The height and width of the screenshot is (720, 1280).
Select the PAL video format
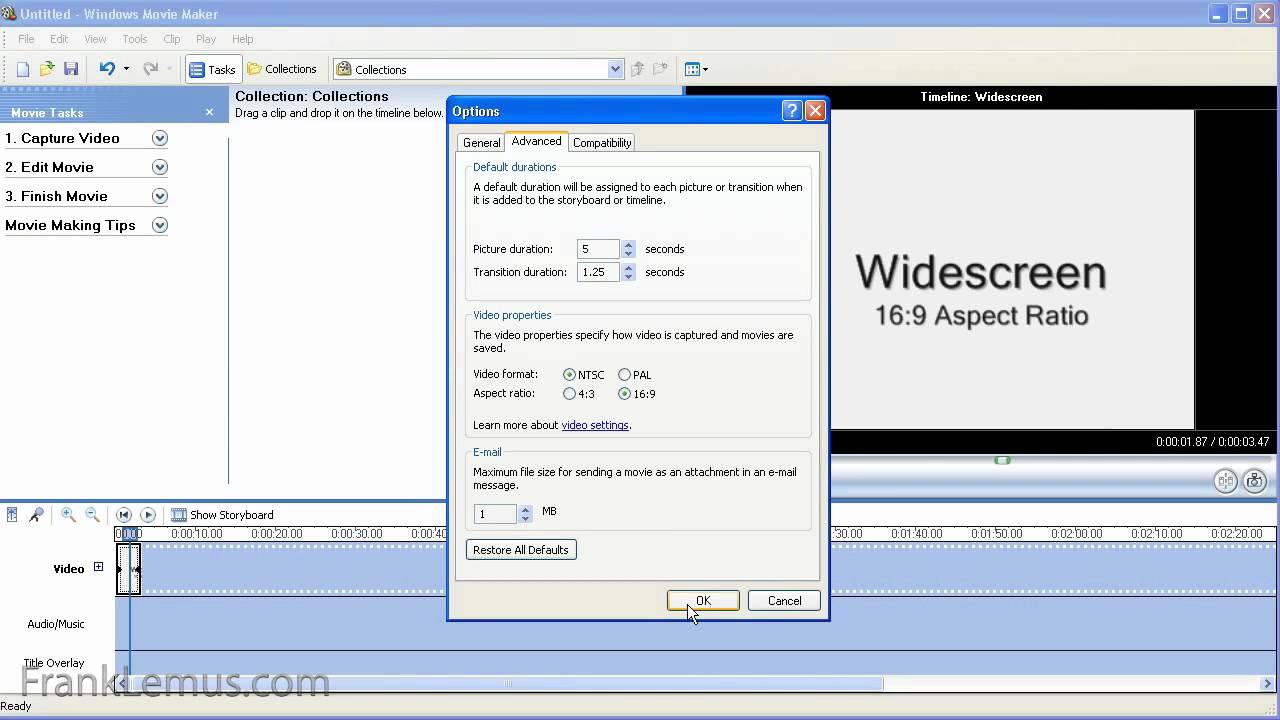pos(624,375)
